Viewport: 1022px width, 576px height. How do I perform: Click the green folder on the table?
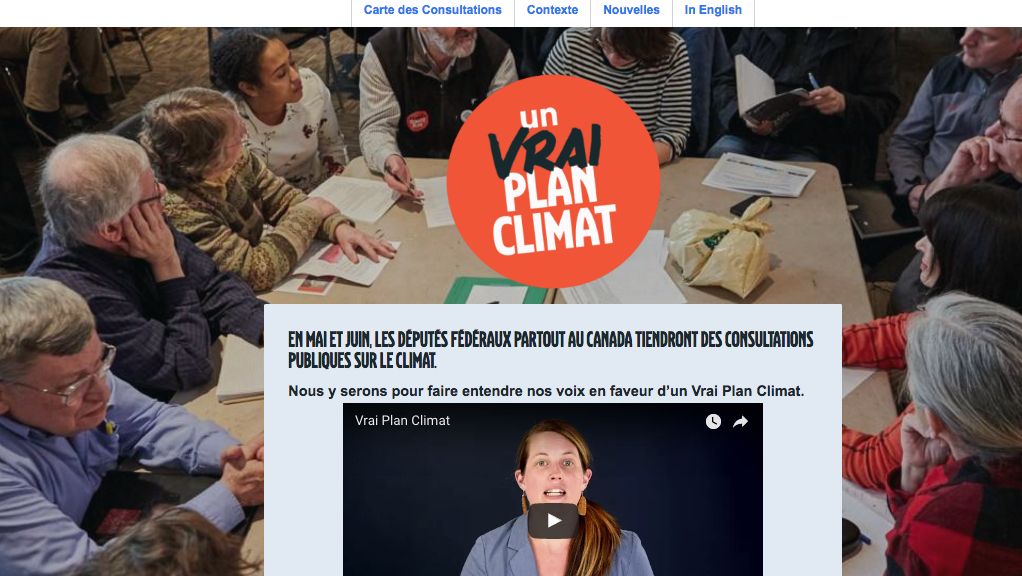[x=495, y=291]
